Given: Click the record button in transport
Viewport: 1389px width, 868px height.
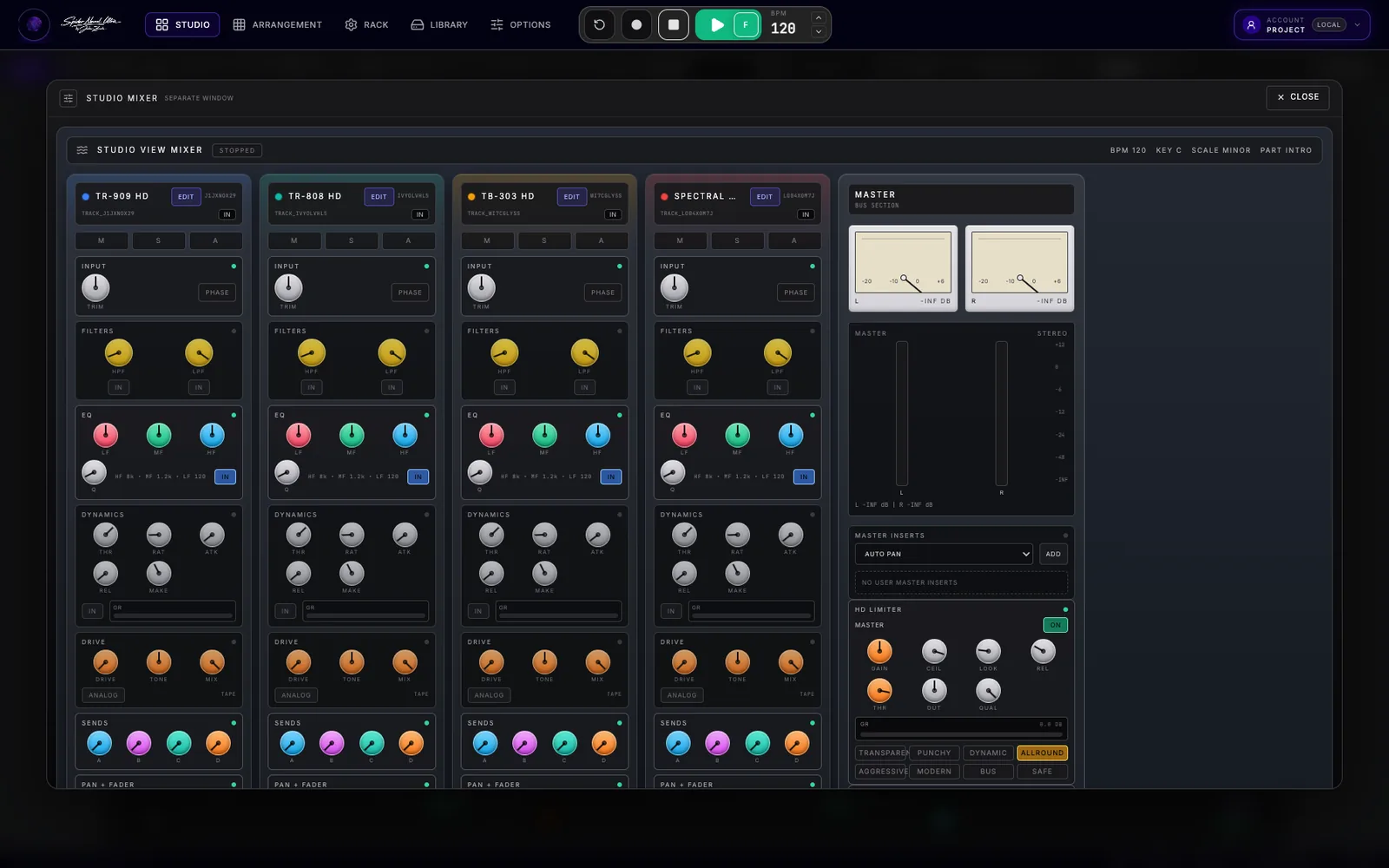Looking at the screenshot, I should point(636,25).
